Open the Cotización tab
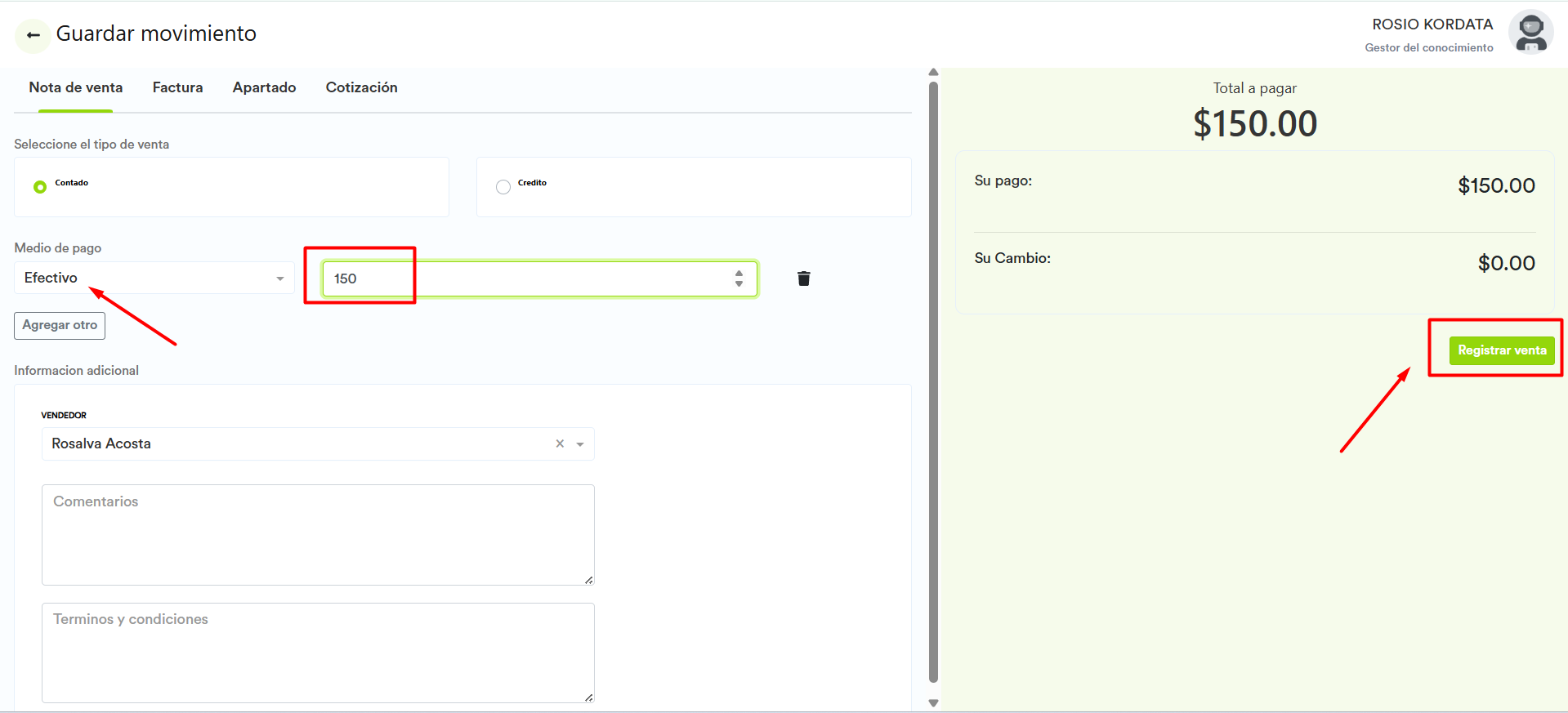This screenshot has height=713, width=1568. point(361,87)
